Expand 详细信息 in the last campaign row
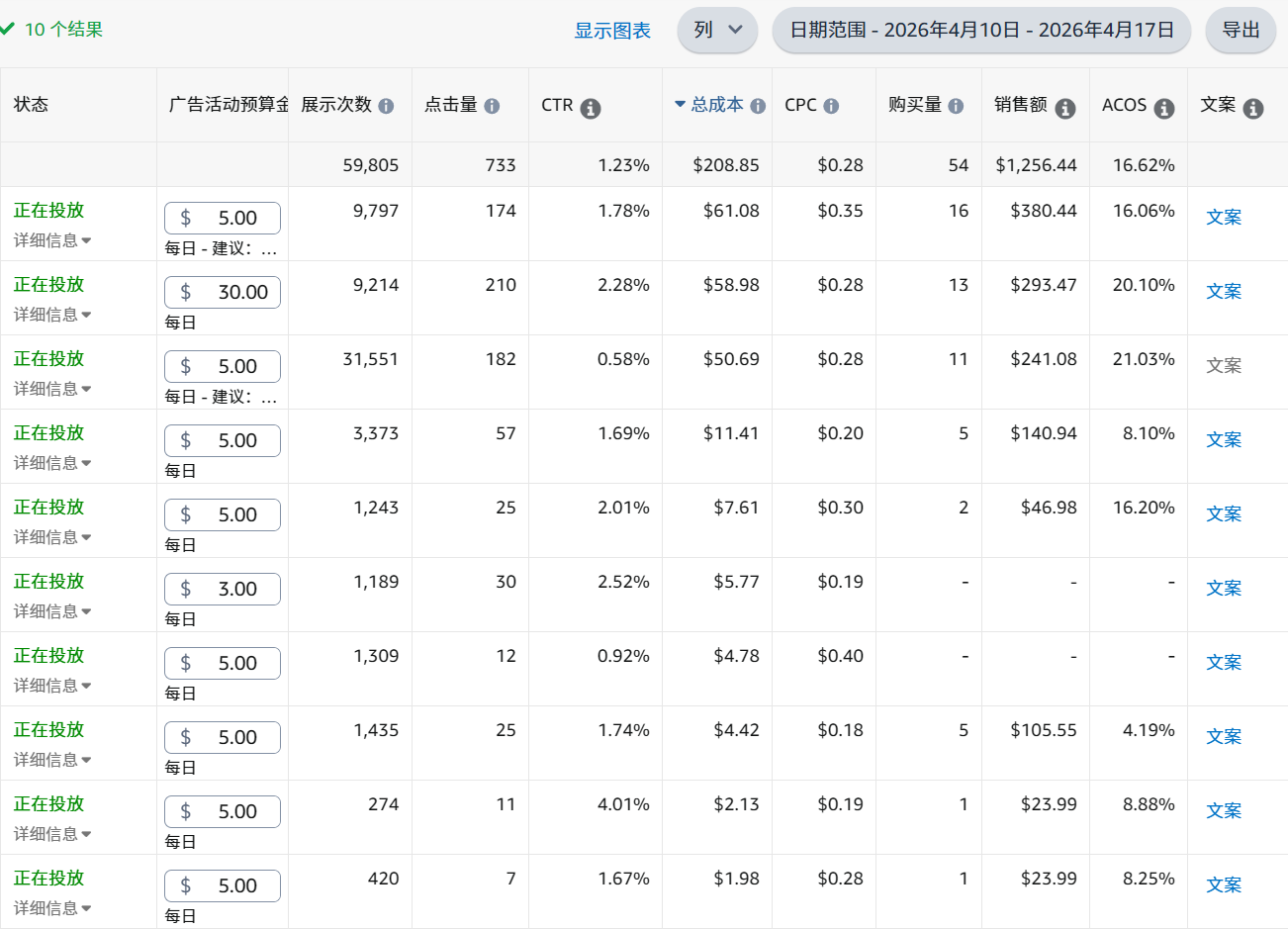 click(x=52, y=908)
